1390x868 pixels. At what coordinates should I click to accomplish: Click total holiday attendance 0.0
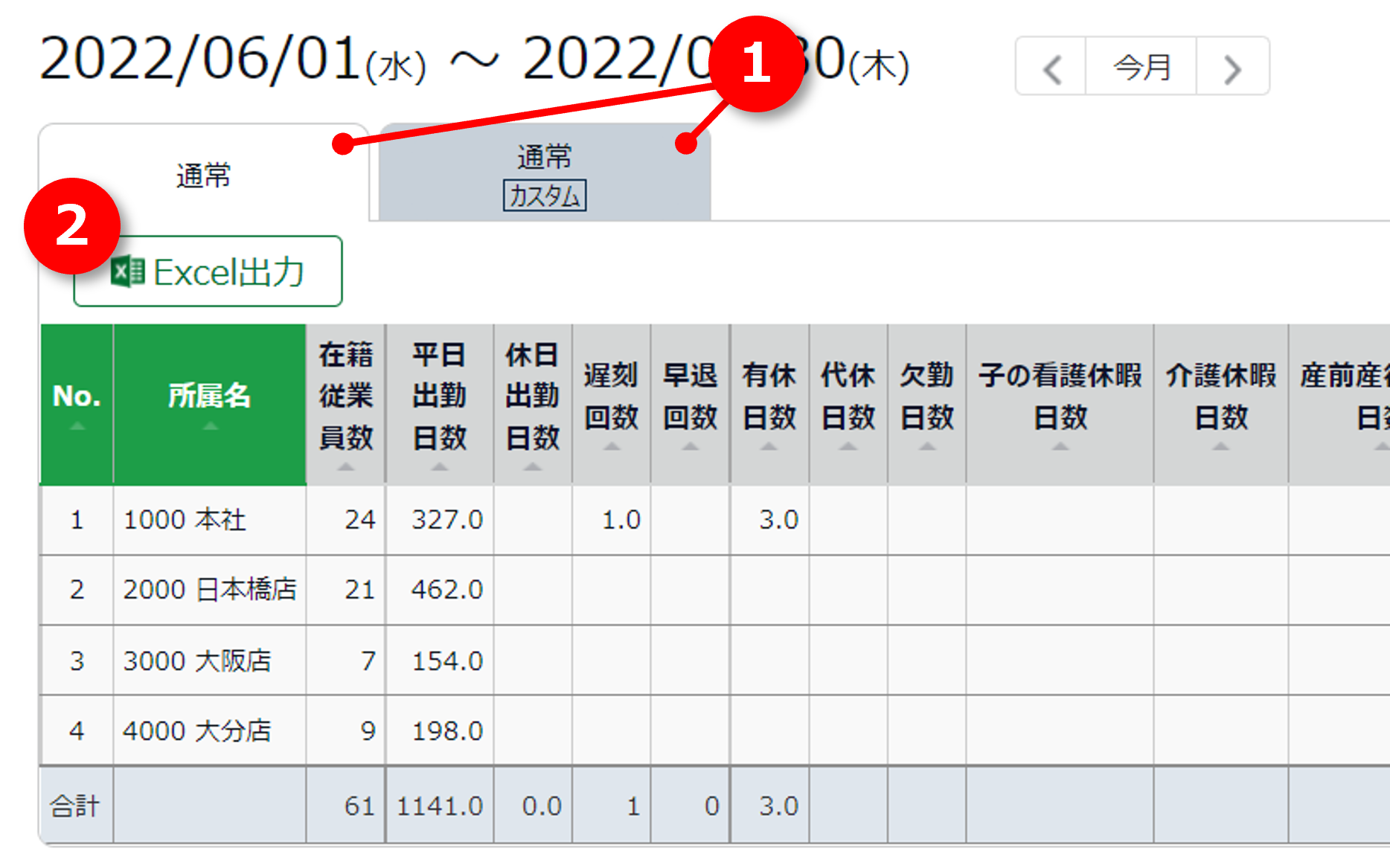click(542, 806)
